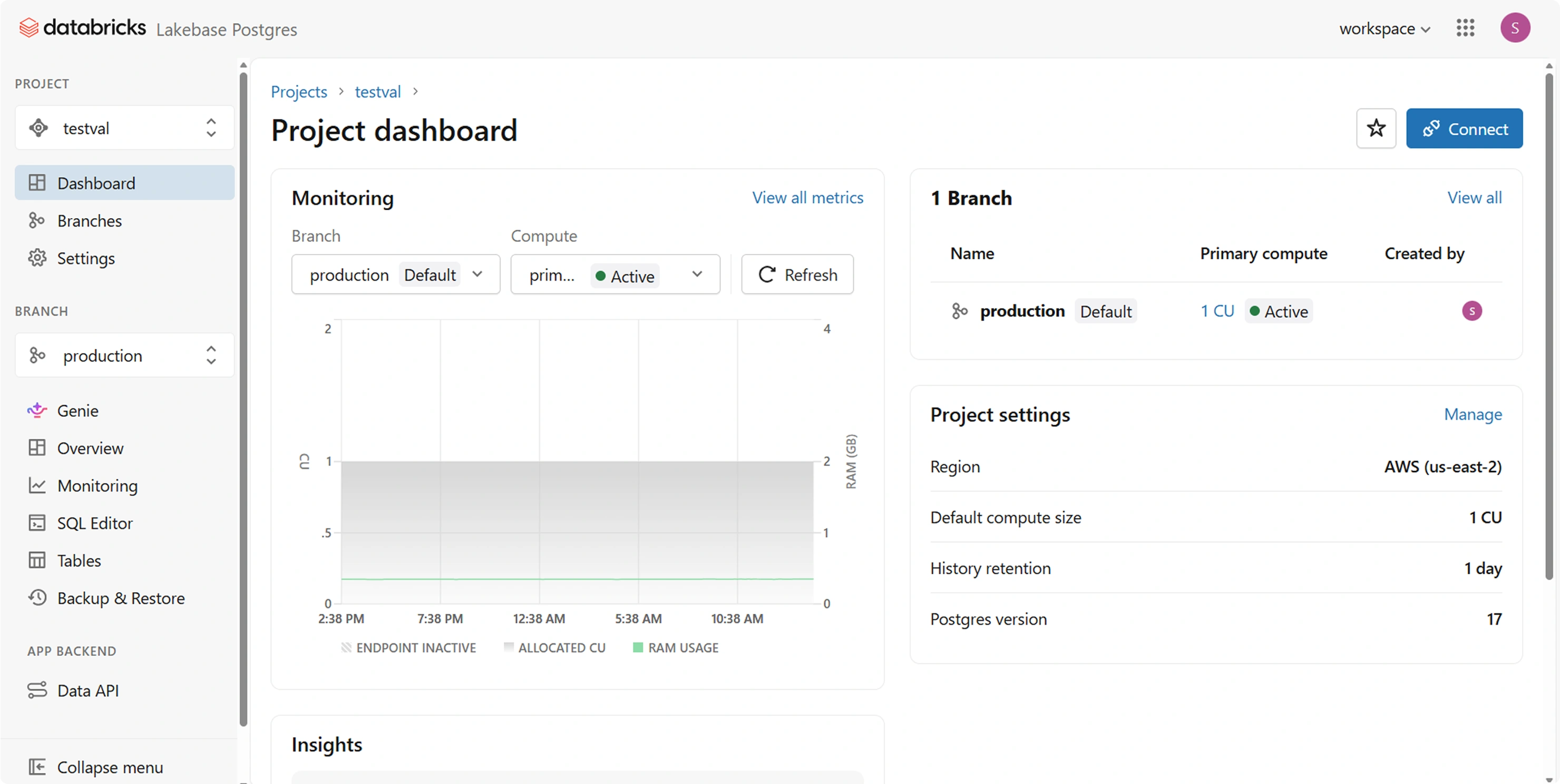This screenshot has height=784, width=1560.
Task: Click the Overview sidebar icon
Action: pyautogui.click(x=37, y=448)
